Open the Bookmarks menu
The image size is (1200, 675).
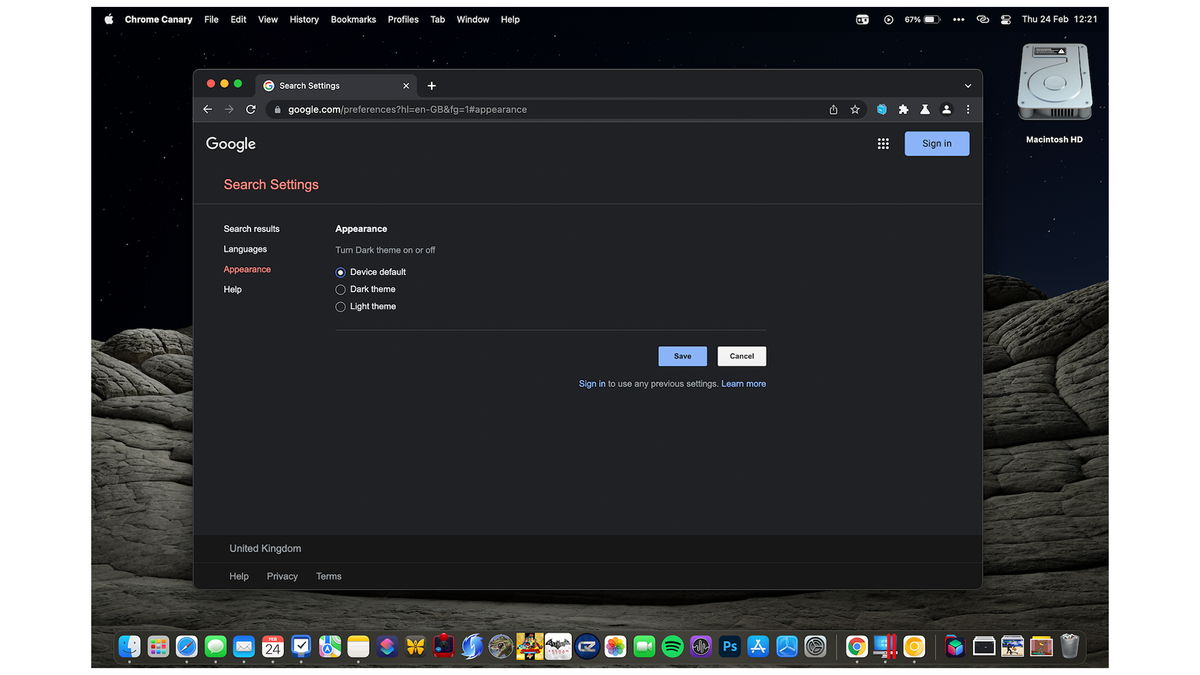[353, 19]
